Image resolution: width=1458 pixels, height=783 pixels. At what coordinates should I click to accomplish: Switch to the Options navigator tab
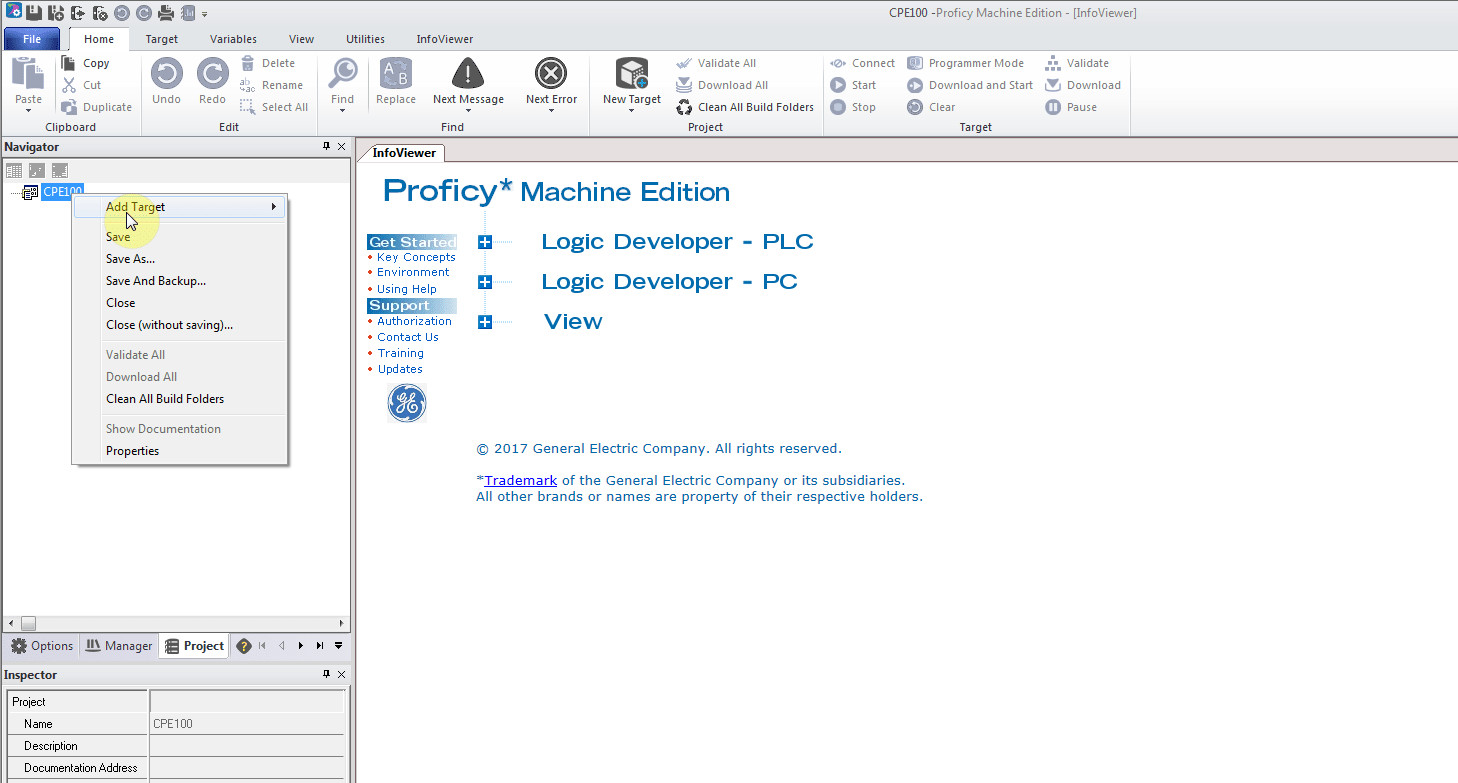click(42, 646)
